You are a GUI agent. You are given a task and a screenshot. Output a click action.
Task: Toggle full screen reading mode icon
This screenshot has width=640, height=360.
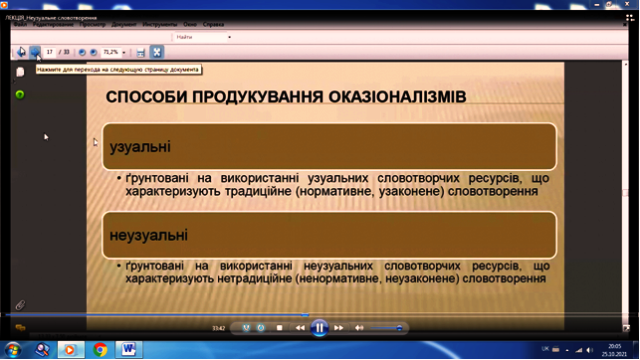157,52
